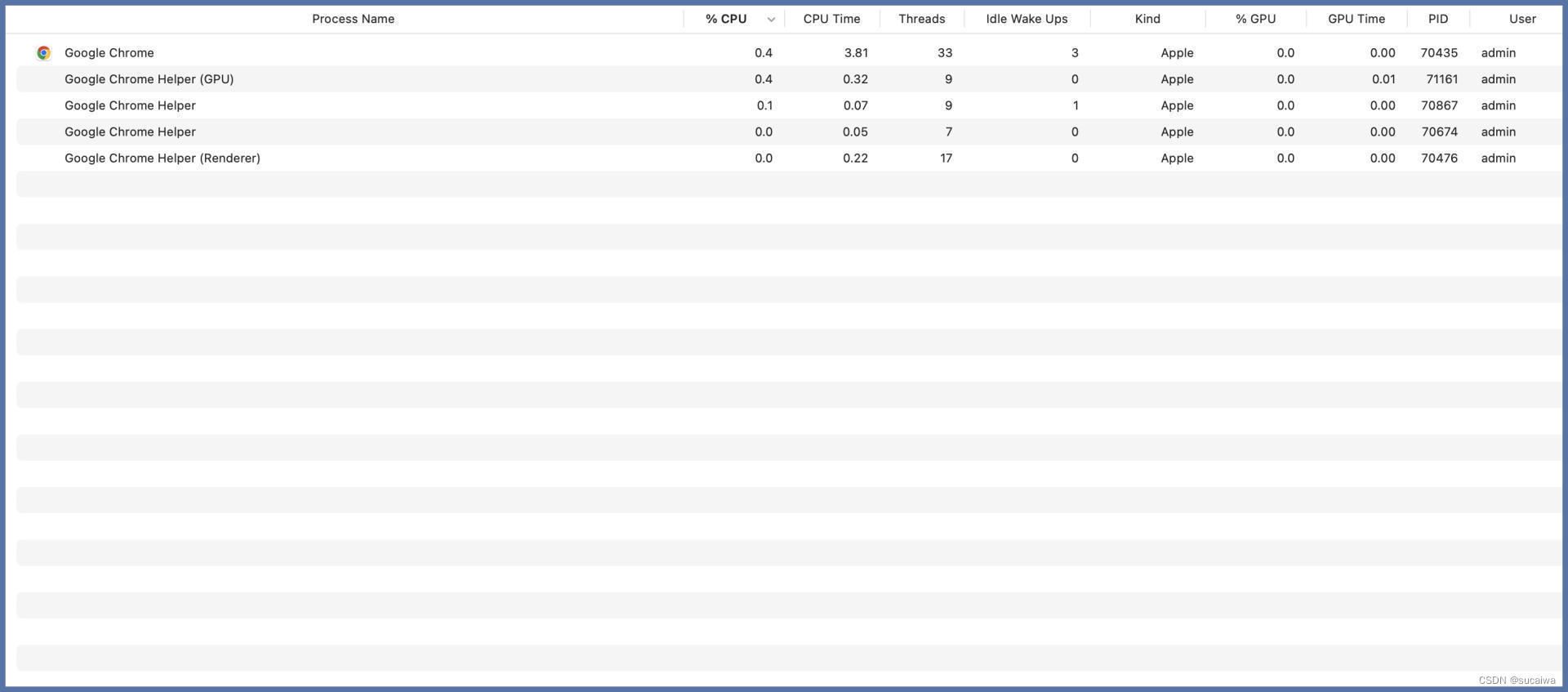Sort by User column header
Image resolution: width=1568 pixels, height=692 pixels.
(x=1522, y=19)
